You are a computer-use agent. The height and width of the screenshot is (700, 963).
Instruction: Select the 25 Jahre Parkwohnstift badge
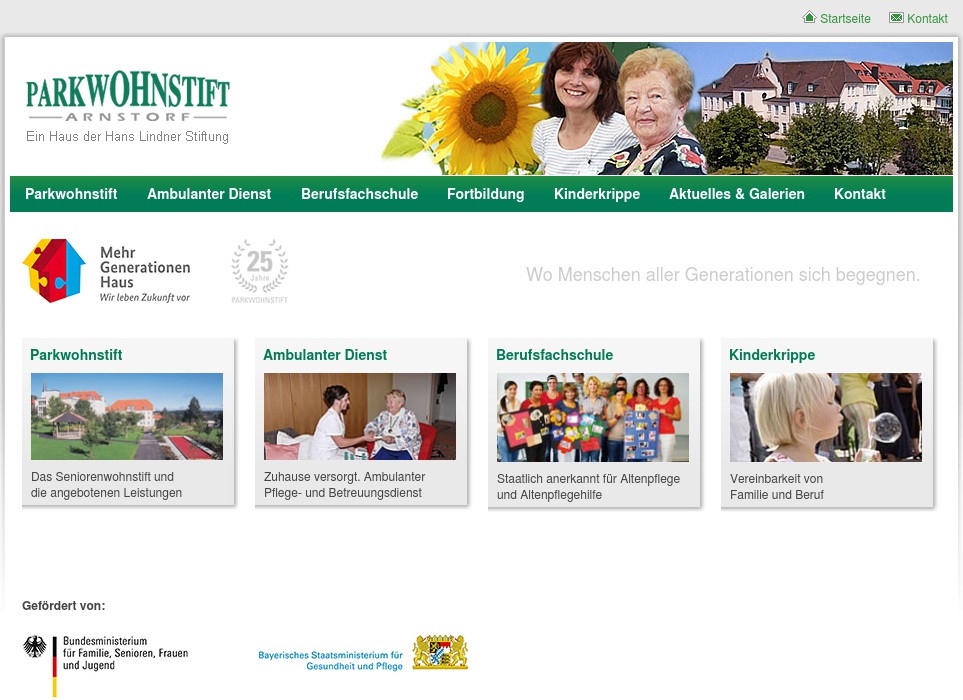(259, 270)
